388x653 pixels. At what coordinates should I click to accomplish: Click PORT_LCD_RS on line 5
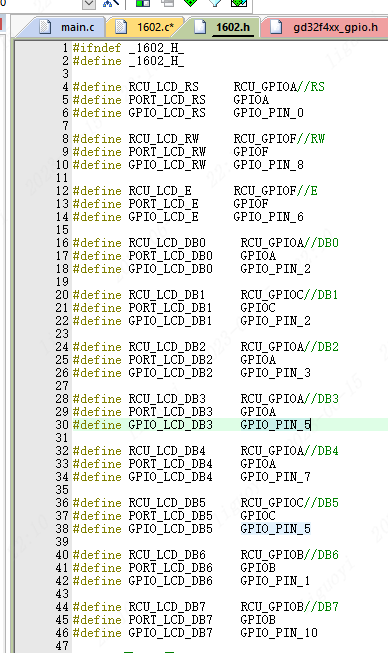167,100
